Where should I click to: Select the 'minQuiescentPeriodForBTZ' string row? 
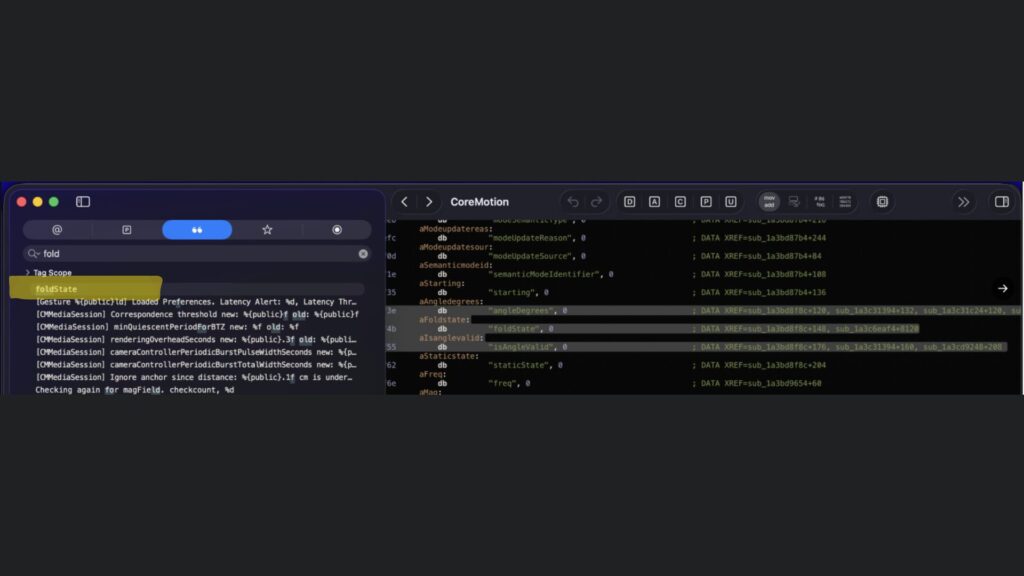(167, 327)
